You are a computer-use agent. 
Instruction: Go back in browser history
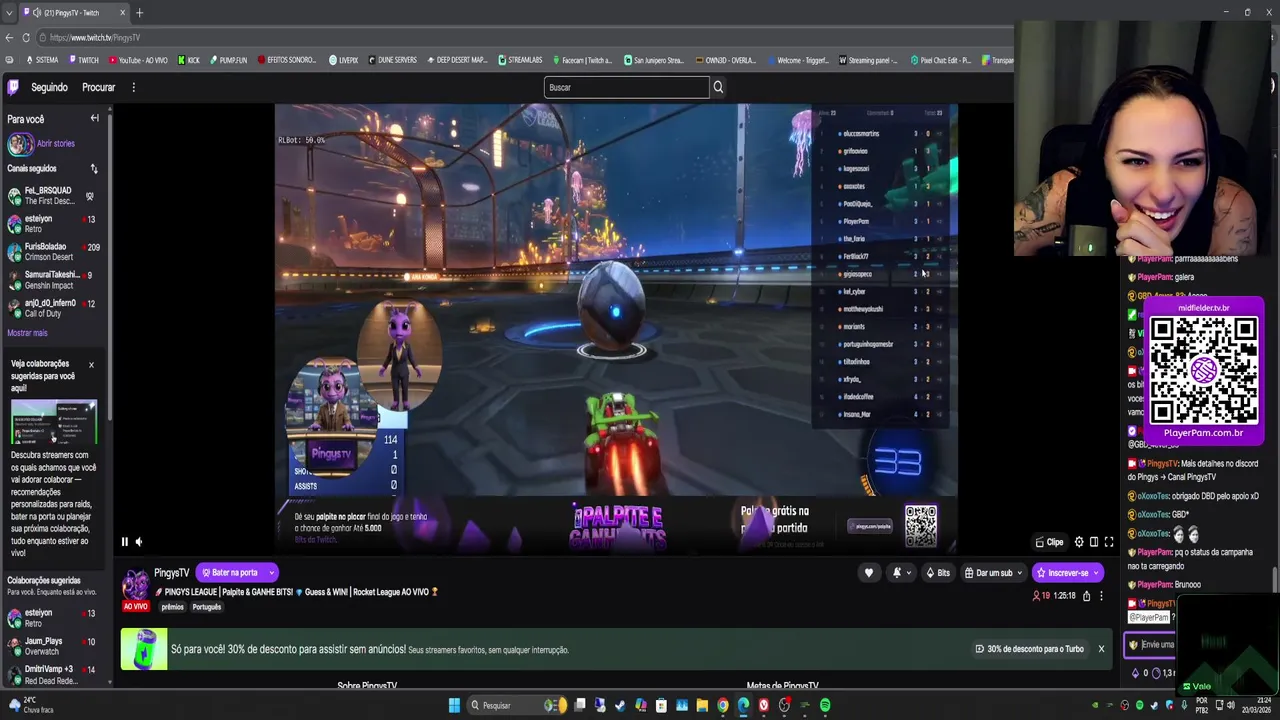(x=9, y=38)
